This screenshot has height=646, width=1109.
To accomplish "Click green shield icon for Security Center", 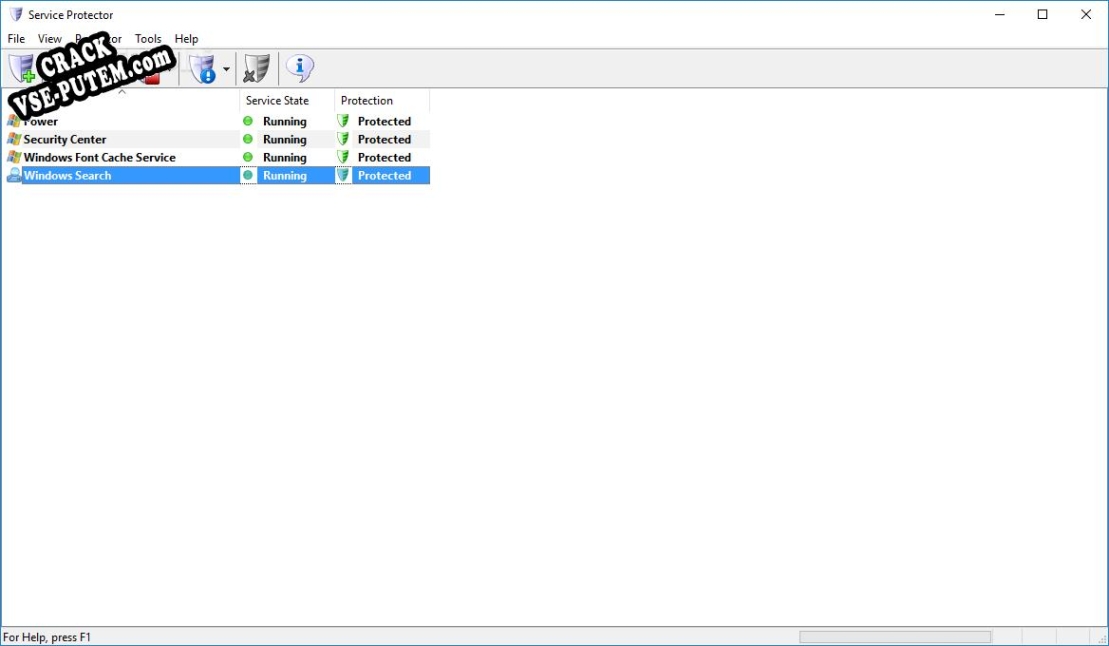I will (343, 139).
